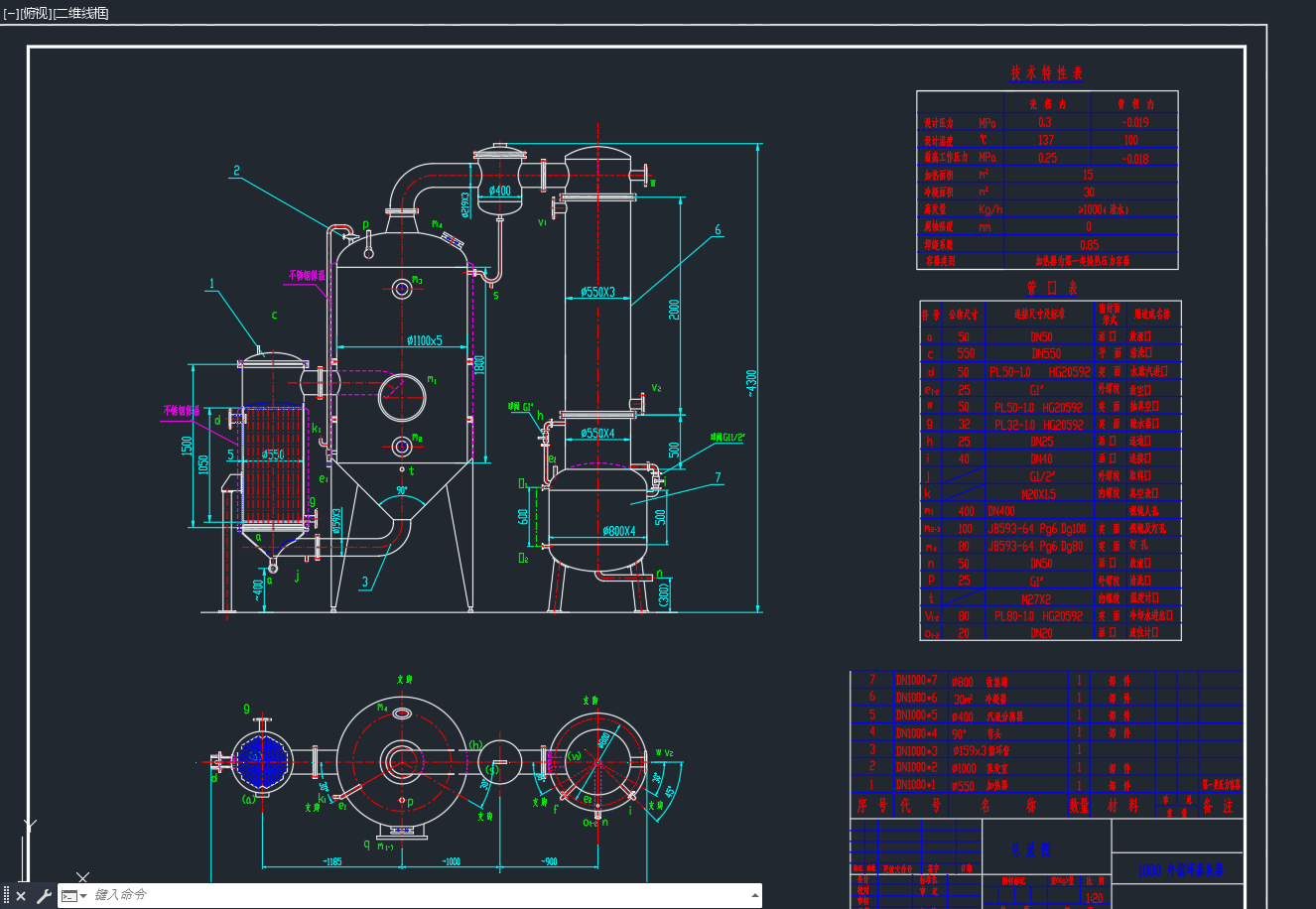The height and width of the screenshot is (909, 1316).
Task: Select the DN1000-4 parts list code
Action: 916,733
